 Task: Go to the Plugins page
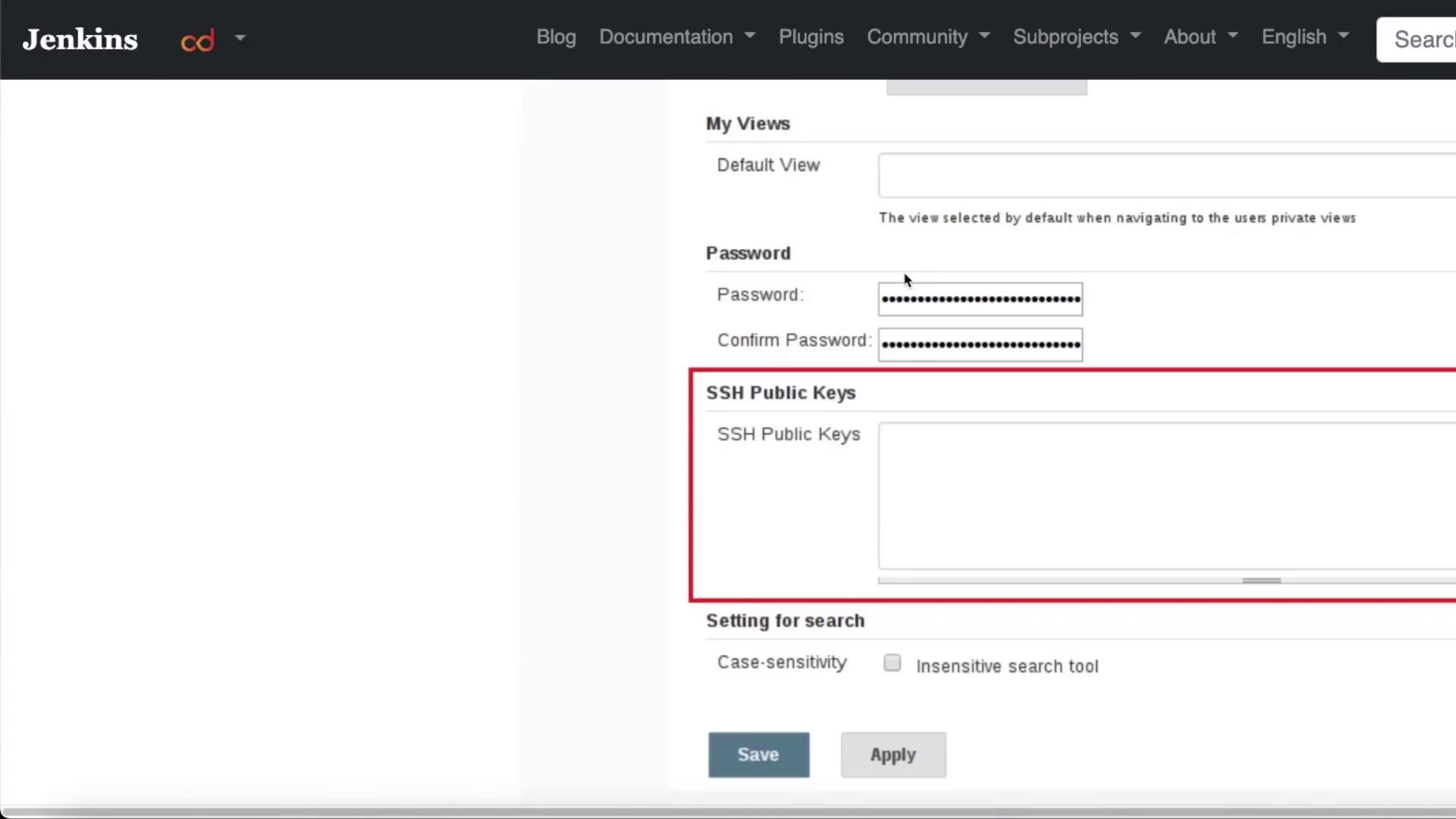click(x=811, y=37)
